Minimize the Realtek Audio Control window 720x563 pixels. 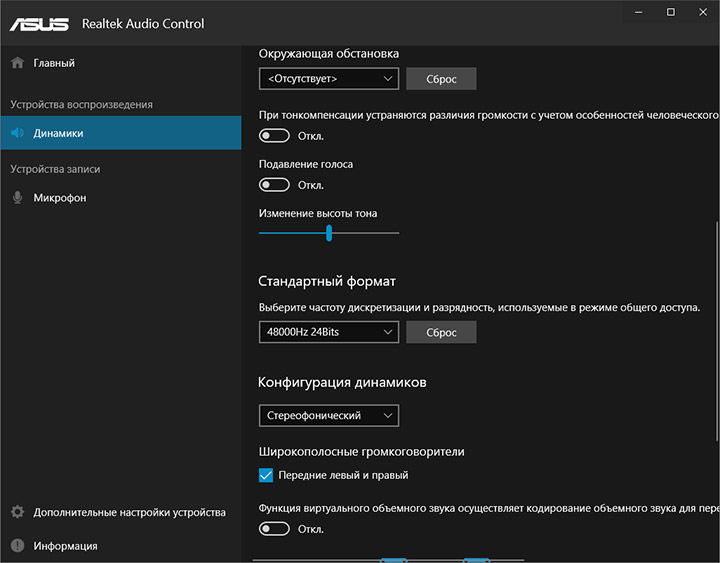click(x=635, y=12)
